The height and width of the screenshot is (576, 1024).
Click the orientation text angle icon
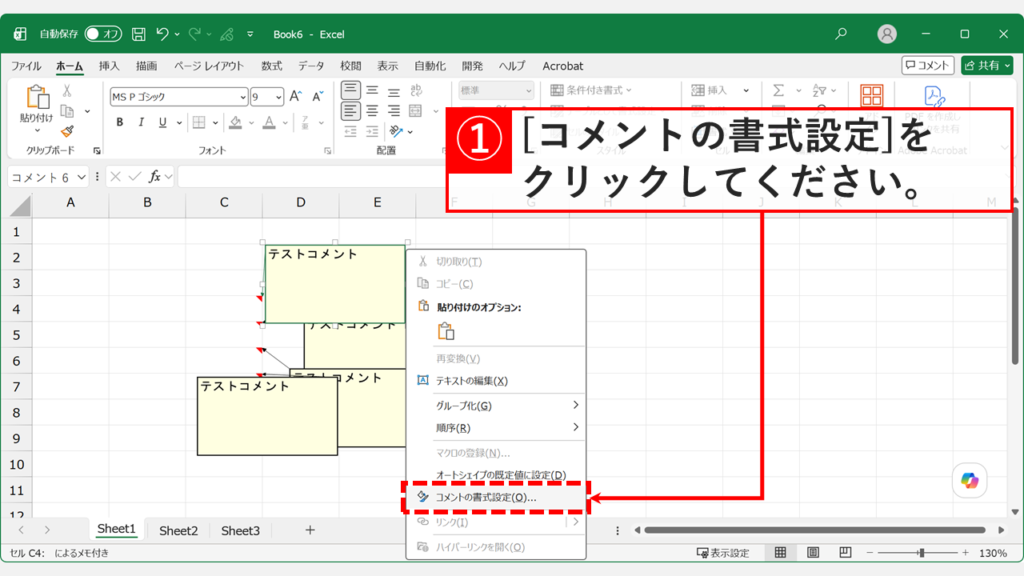[396, 131]
